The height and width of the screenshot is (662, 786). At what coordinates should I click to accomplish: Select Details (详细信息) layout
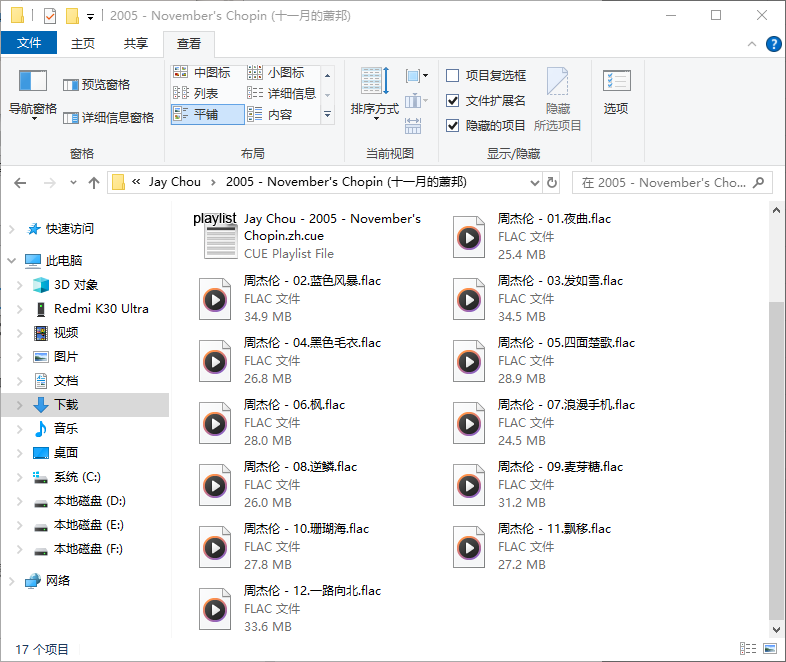click(281, 93)
